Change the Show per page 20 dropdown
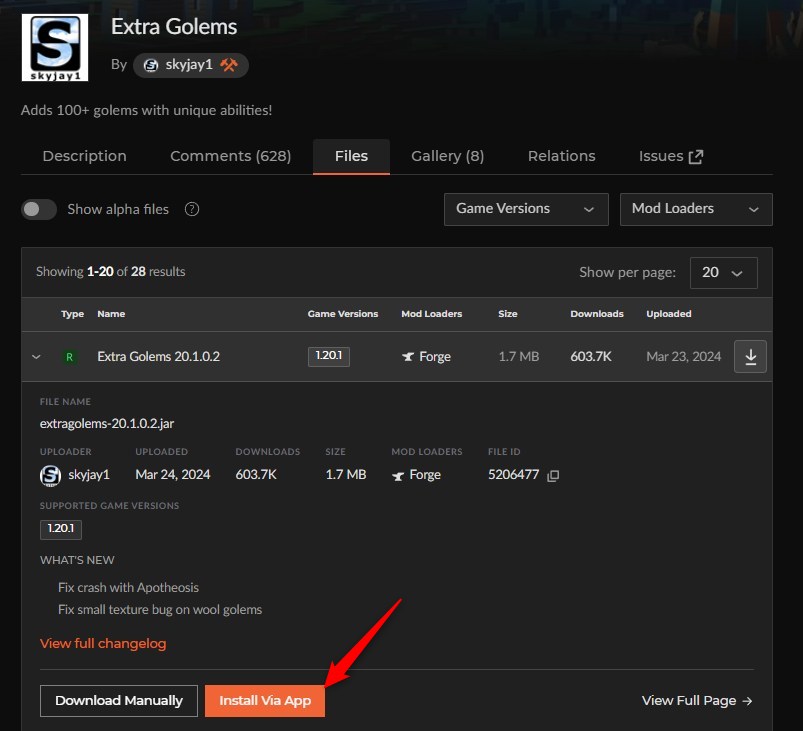Screen dimensions: 803x731 [723, 273]
